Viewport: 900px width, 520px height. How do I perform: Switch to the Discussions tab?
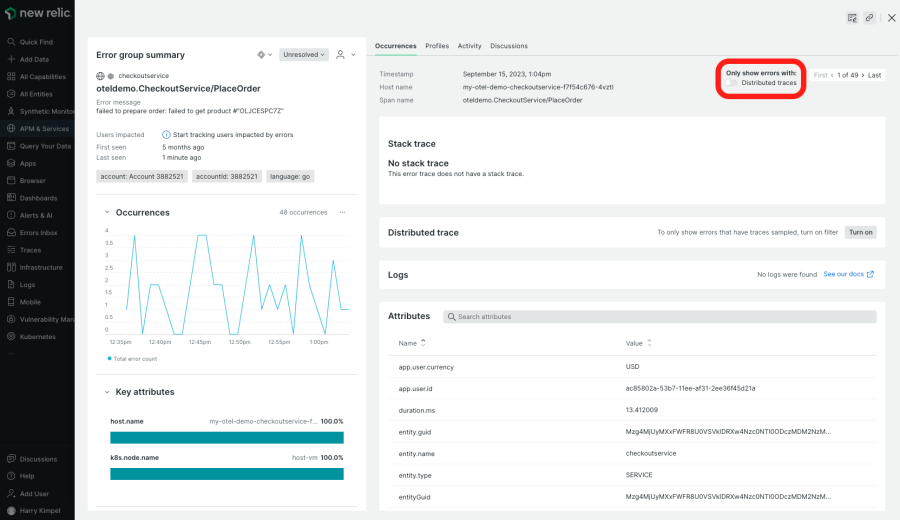click(509, 46)
